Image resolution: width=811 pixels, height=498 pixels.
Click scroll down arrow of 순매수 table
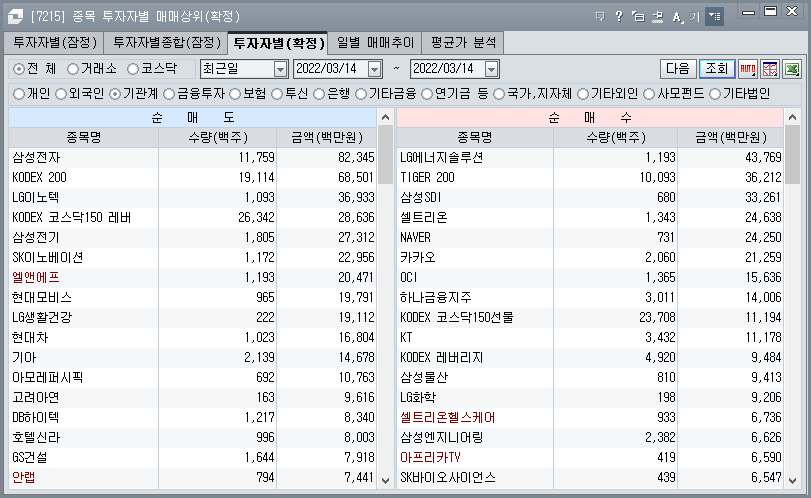(792, 480)
